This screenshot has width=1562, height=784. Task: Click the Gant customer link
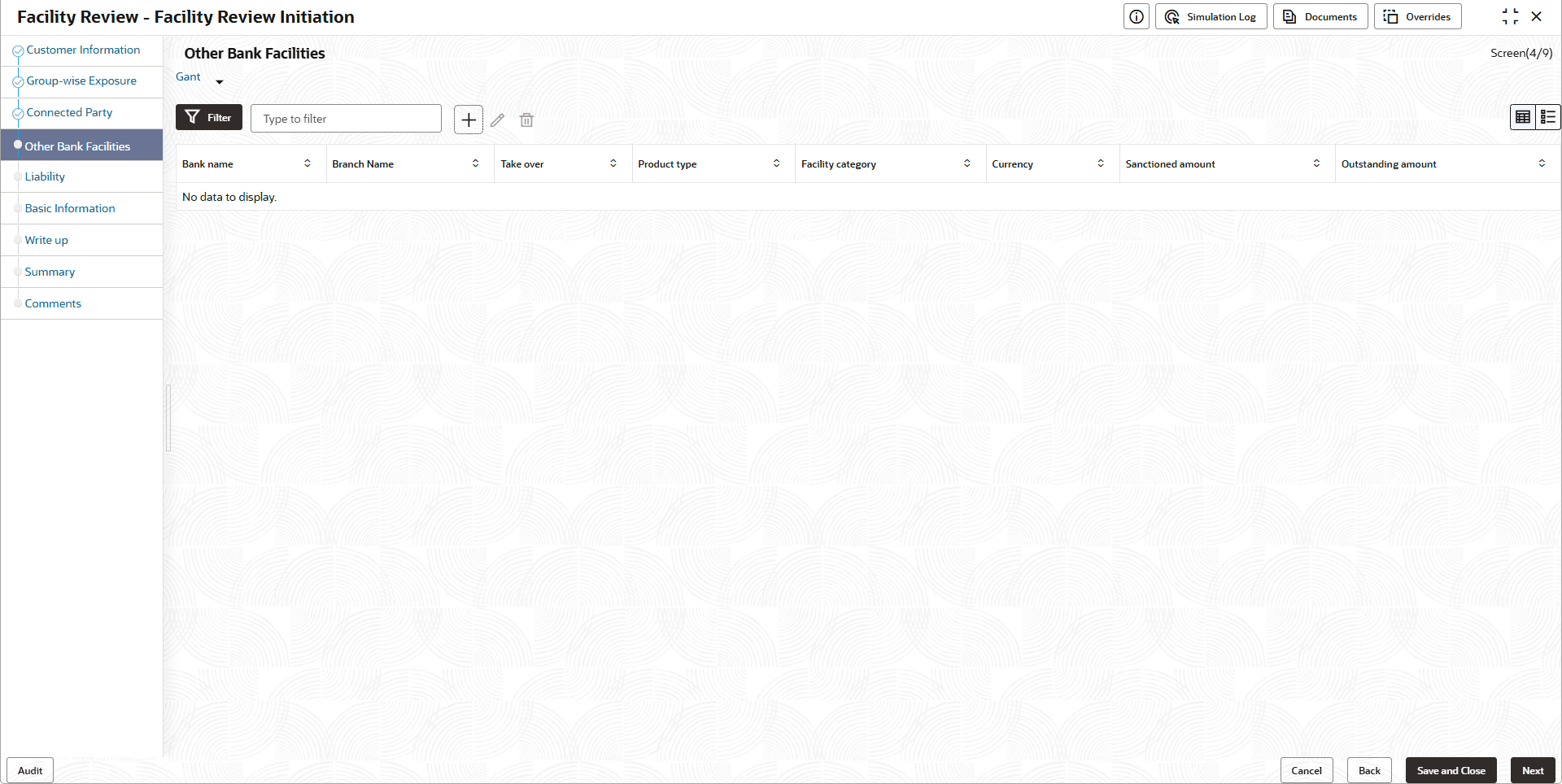pyautogui.click(x=188, y=76)
